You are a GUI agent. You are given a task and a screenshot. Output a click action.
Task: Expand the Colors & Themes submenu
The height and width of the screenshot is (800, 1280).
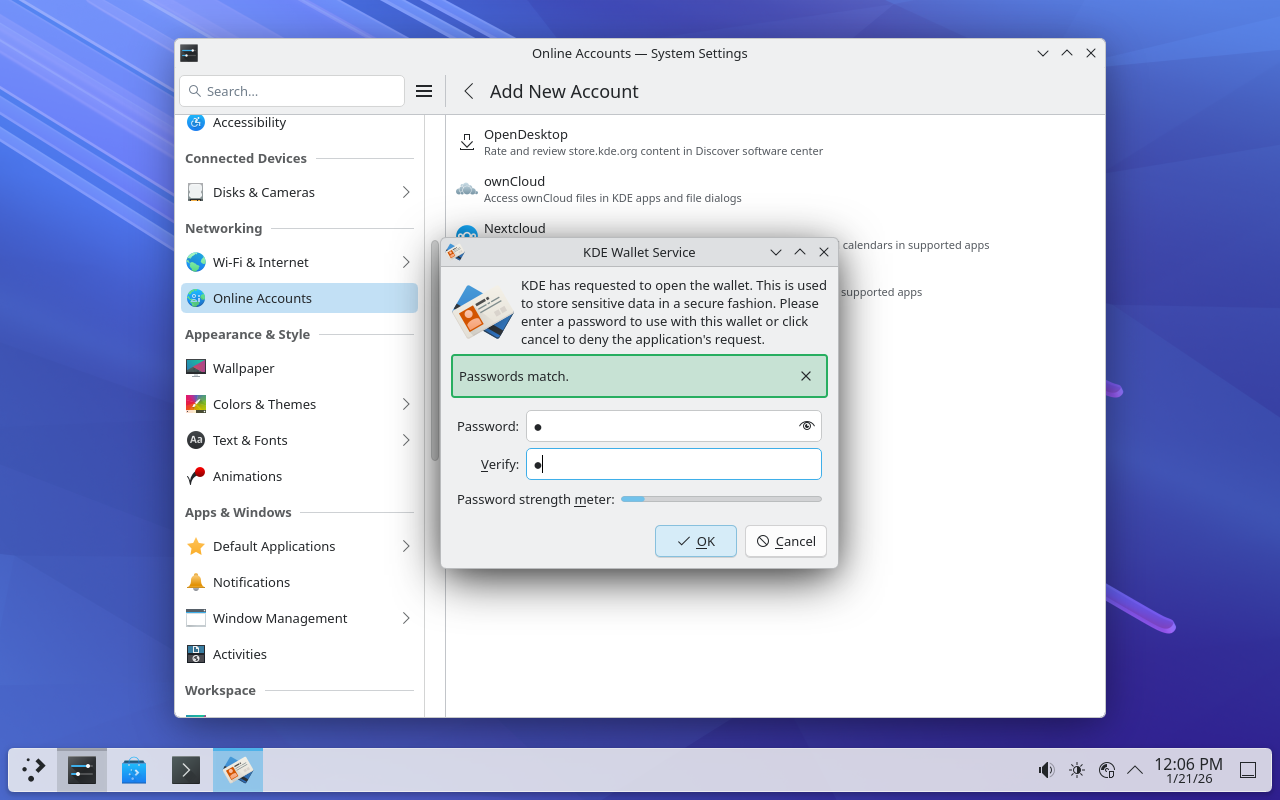[x=406, y=404]
